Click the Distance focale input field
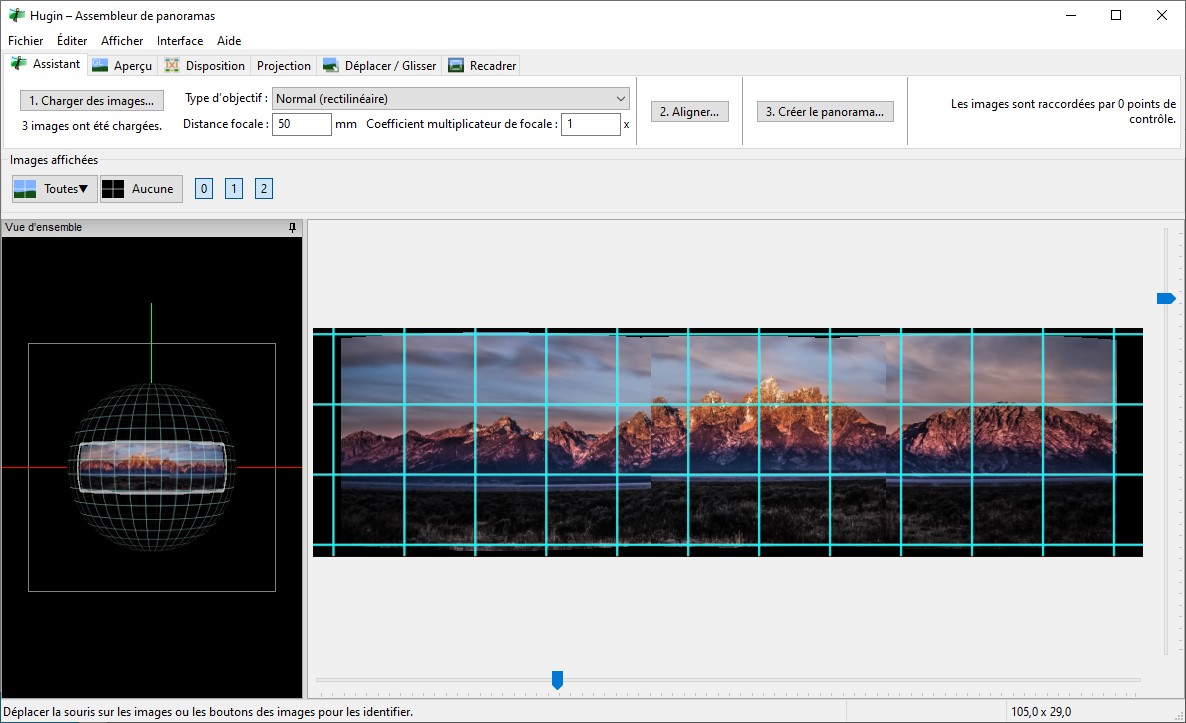The width and height of the screenshot is (1186, 723). click(301, 125)
